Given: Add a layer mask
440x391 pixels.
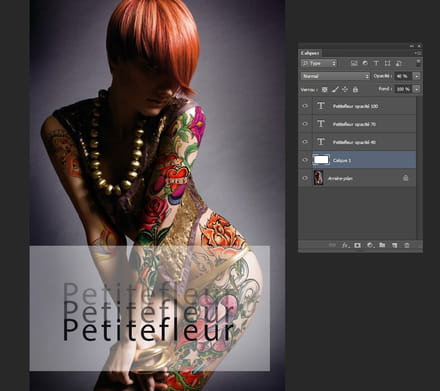Looking at the screenshot, I should 357,245.
